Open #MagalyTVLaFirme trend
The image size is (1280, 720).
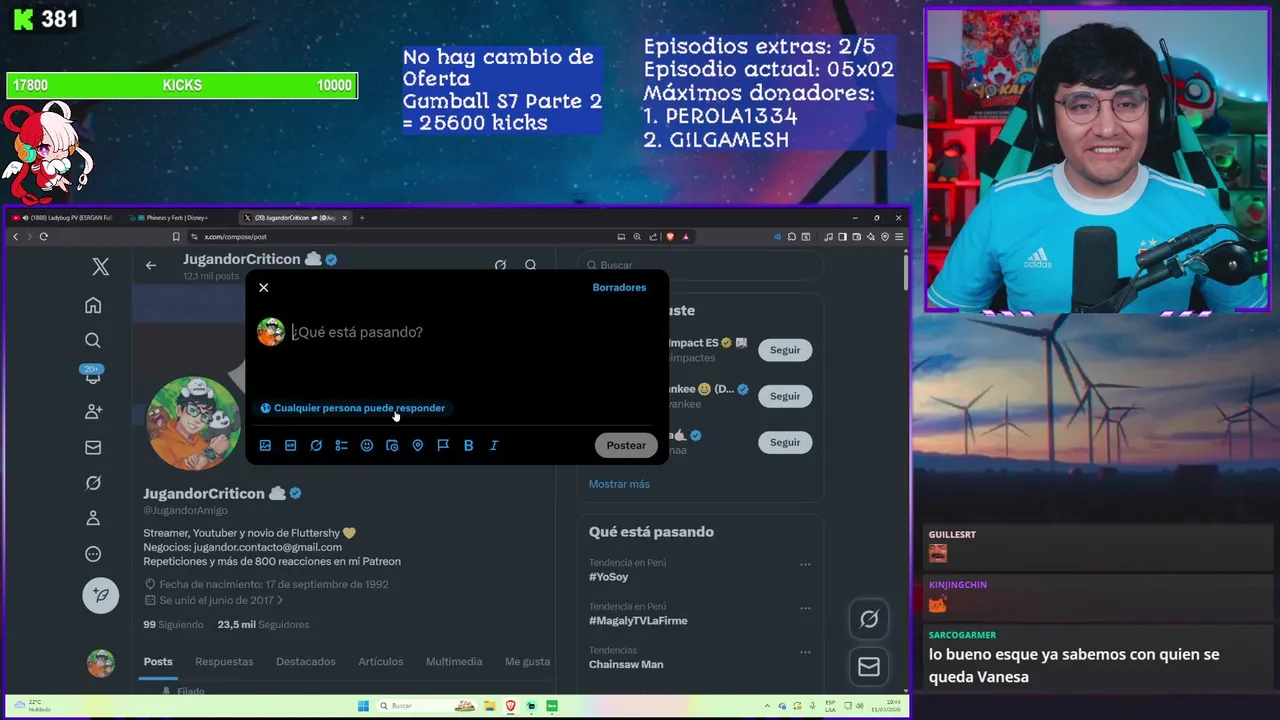pos(638,621)
